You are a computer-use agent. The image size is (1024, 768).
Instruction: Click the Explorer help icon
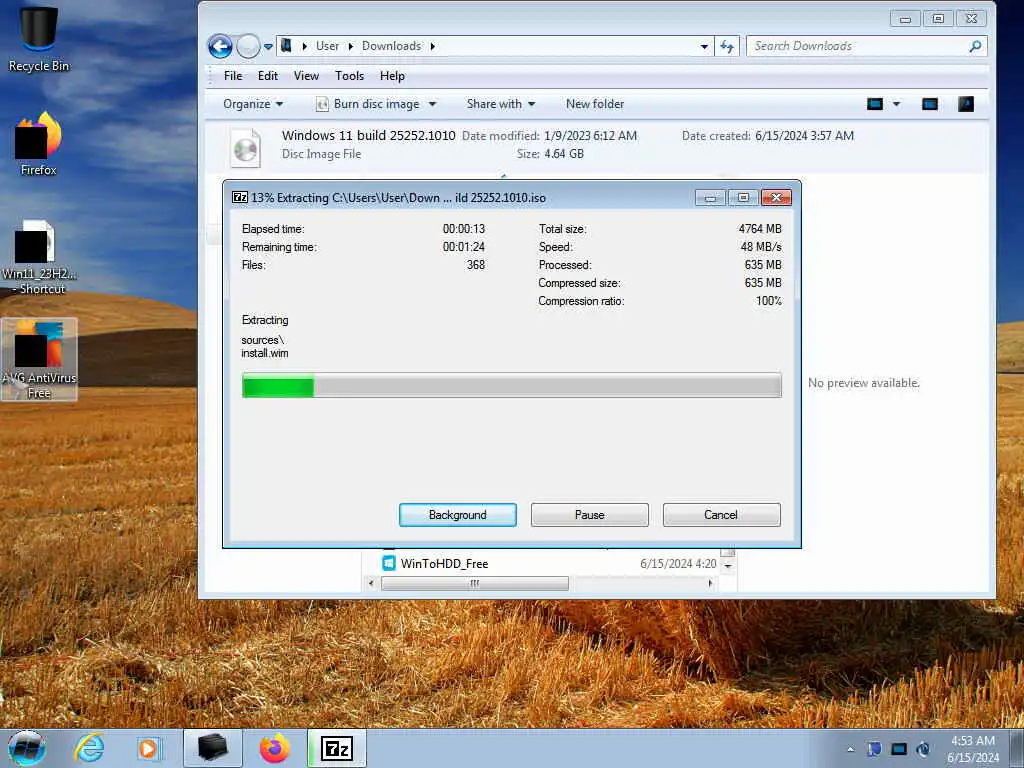click(966, 104)
